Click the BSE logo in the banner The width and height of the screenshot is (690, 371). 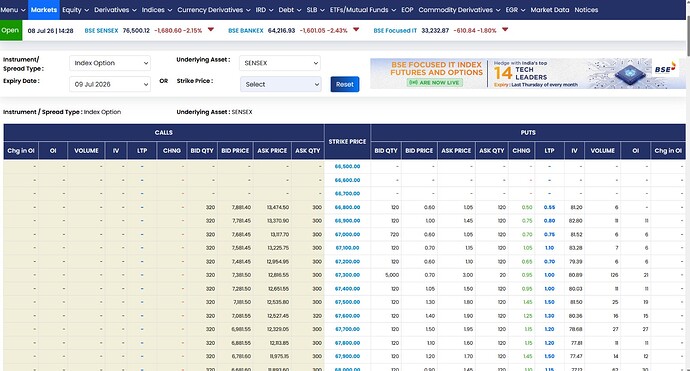pyautogui.click(x=664, y=69)
